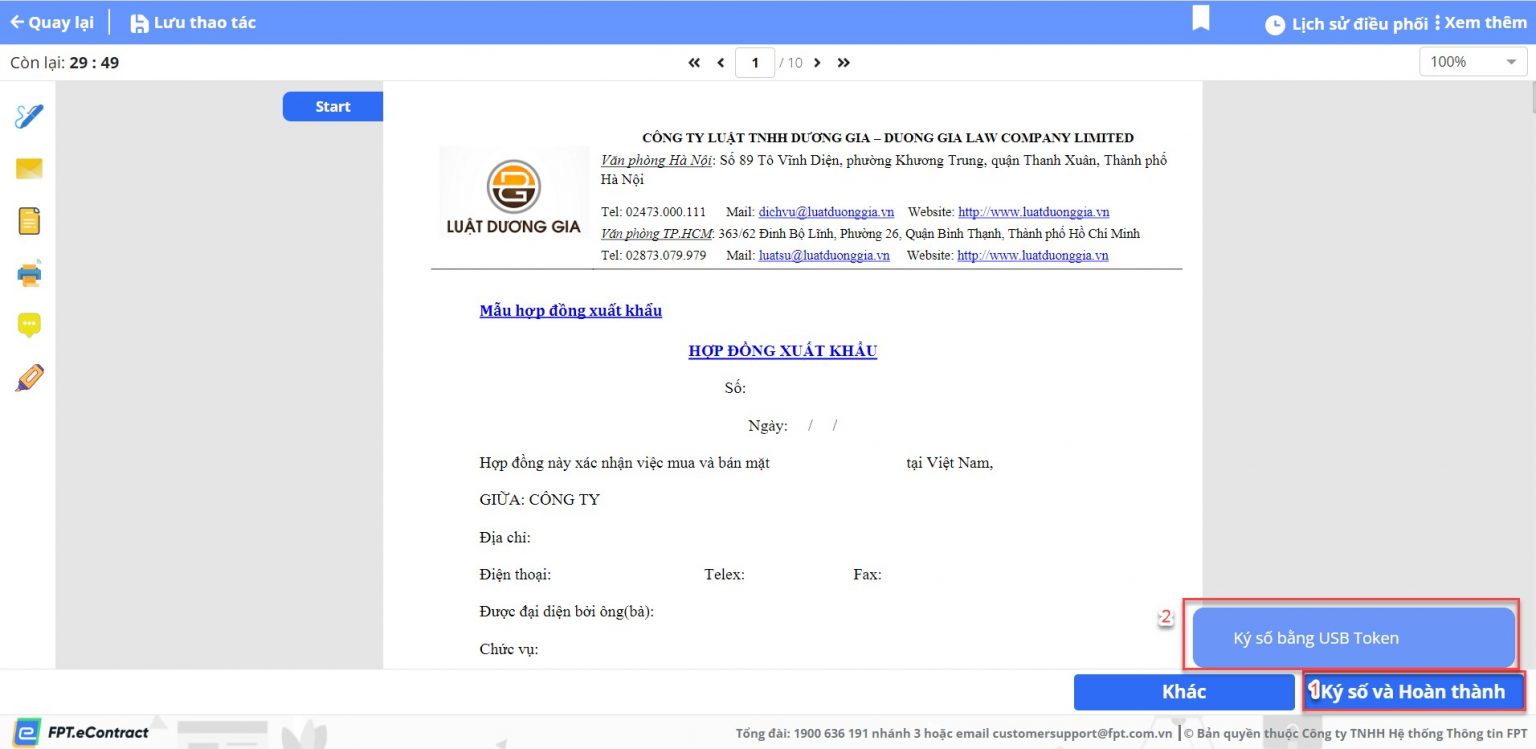The image size is (1536, 749).
Task: Open Lịch sử điều phối history
Action: point(1346,24)
